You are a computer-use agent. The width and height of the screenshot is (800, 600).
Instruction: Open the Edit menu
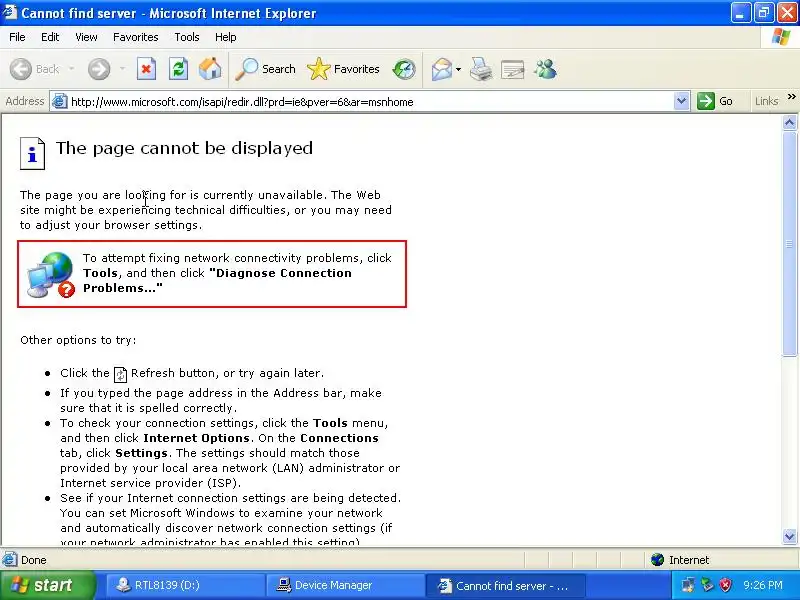coord(50,37)
